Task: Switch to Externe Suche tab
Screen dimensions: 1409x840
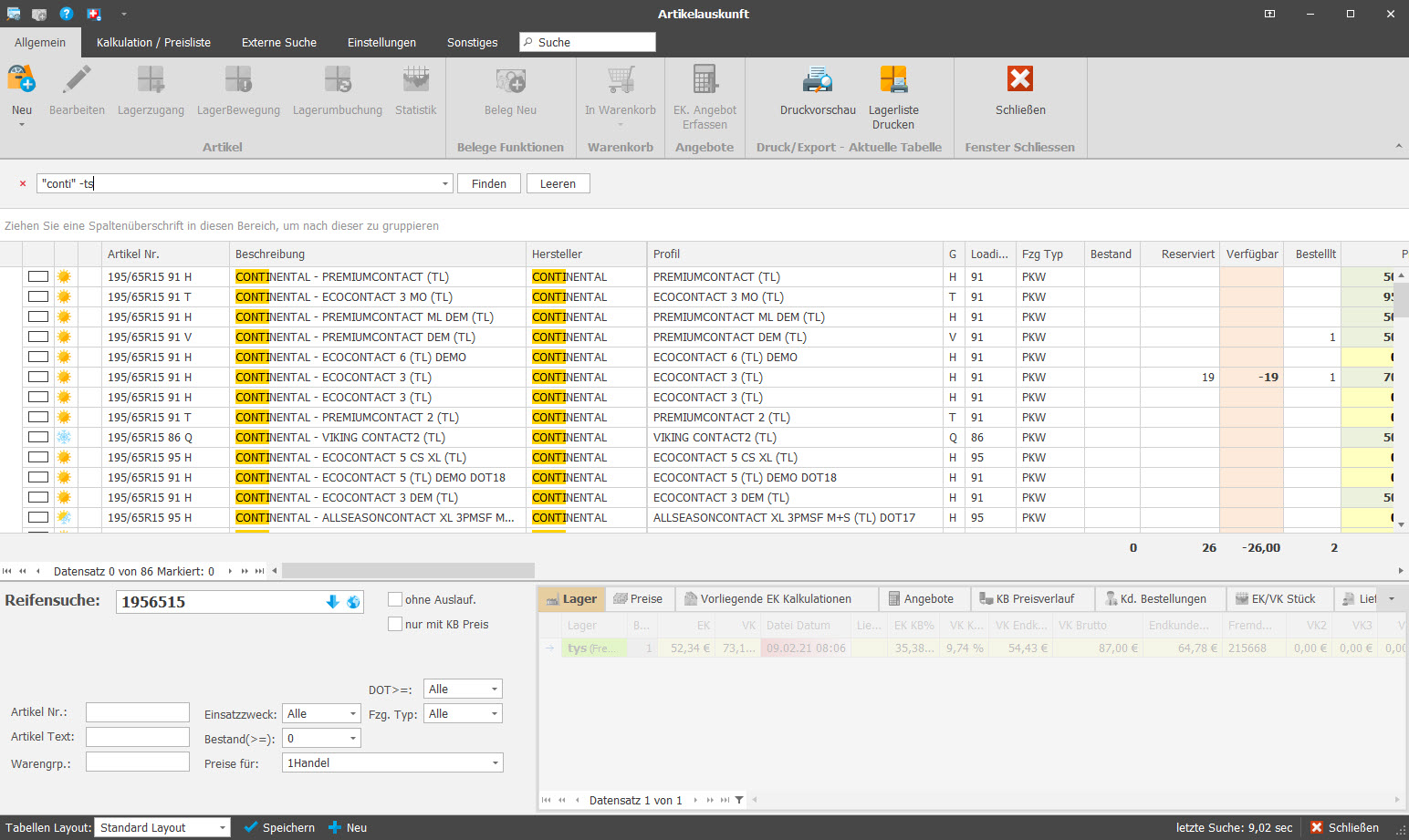Action: [279, 42]
